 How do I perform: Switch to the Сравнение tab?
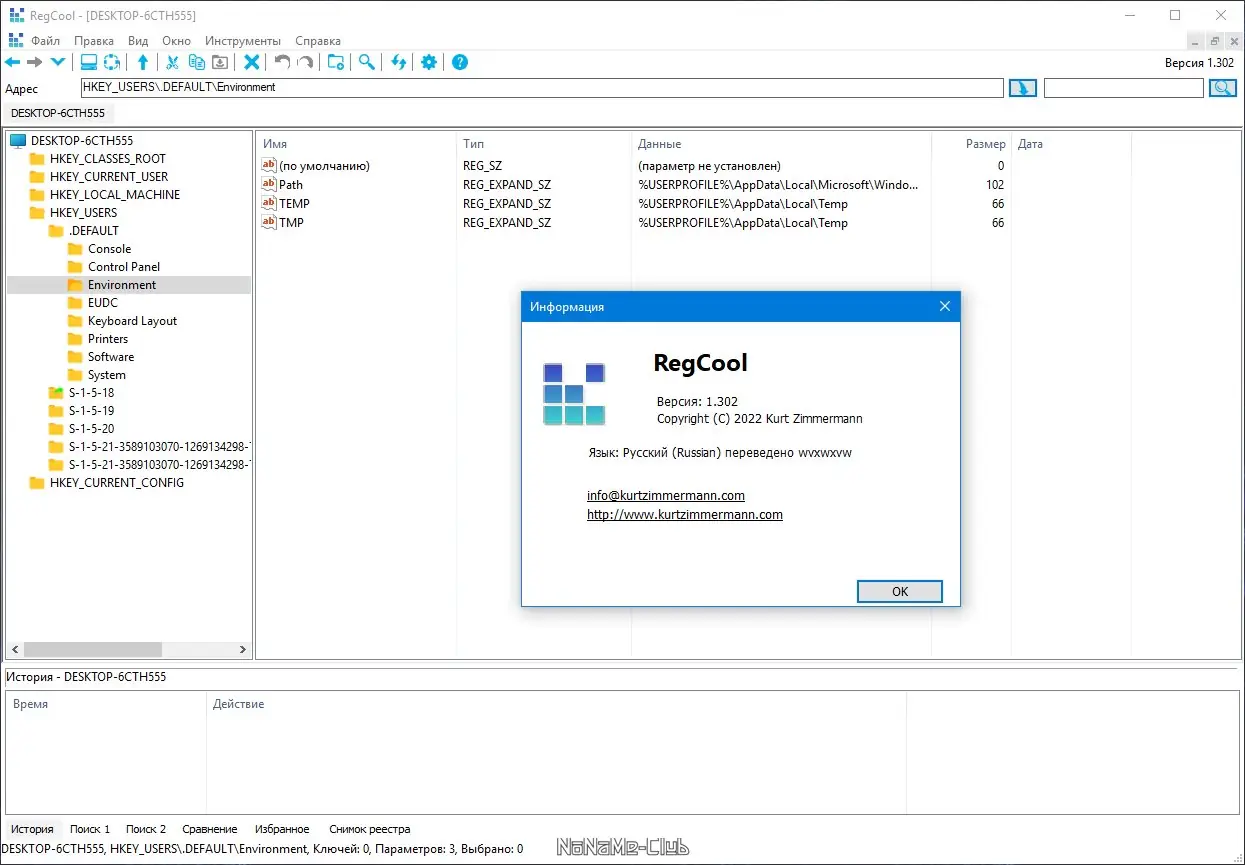coord(210,829)
